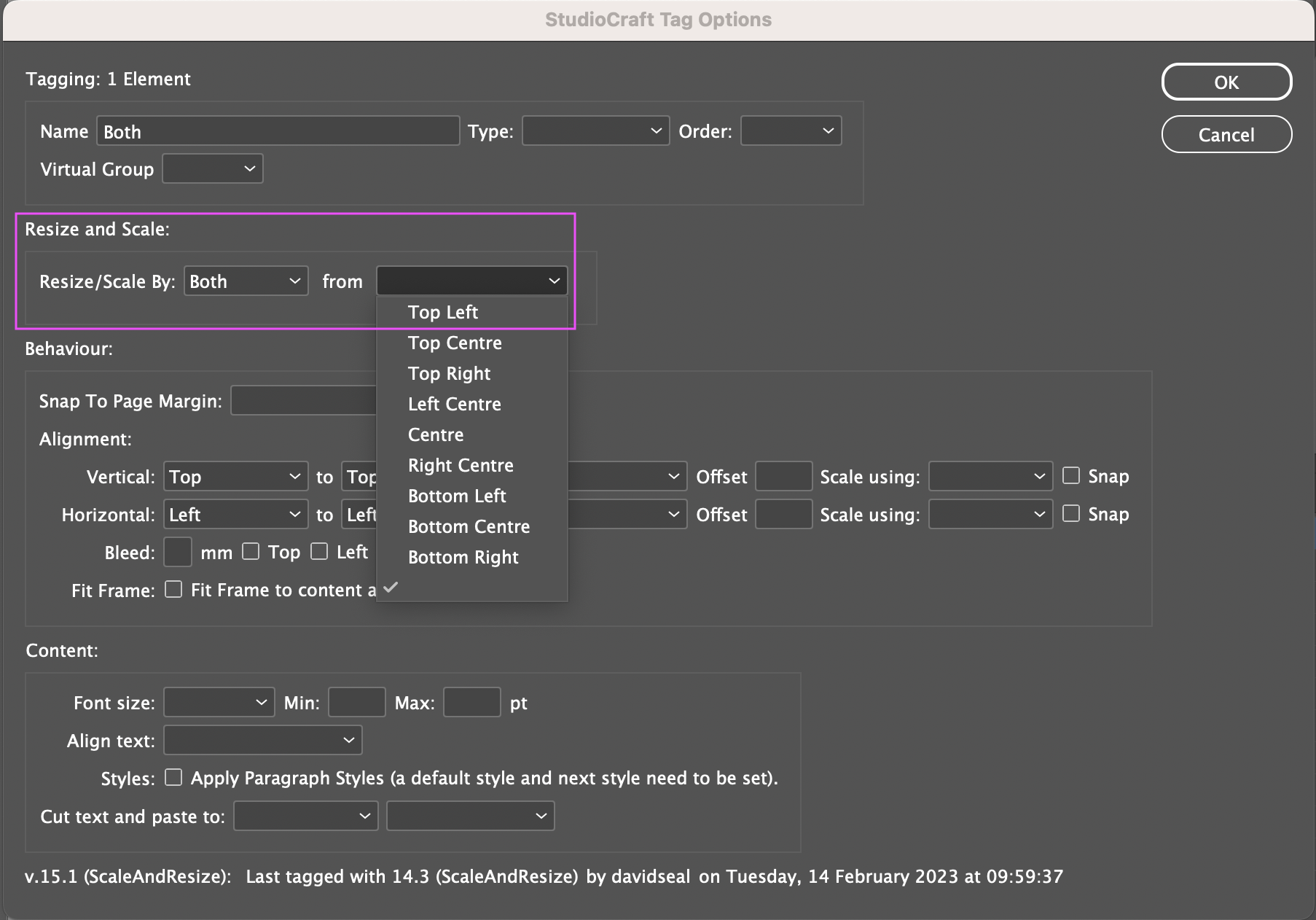Click the Horizontal row Offset field
1316x920 pixels.
(x=783, y=515)
